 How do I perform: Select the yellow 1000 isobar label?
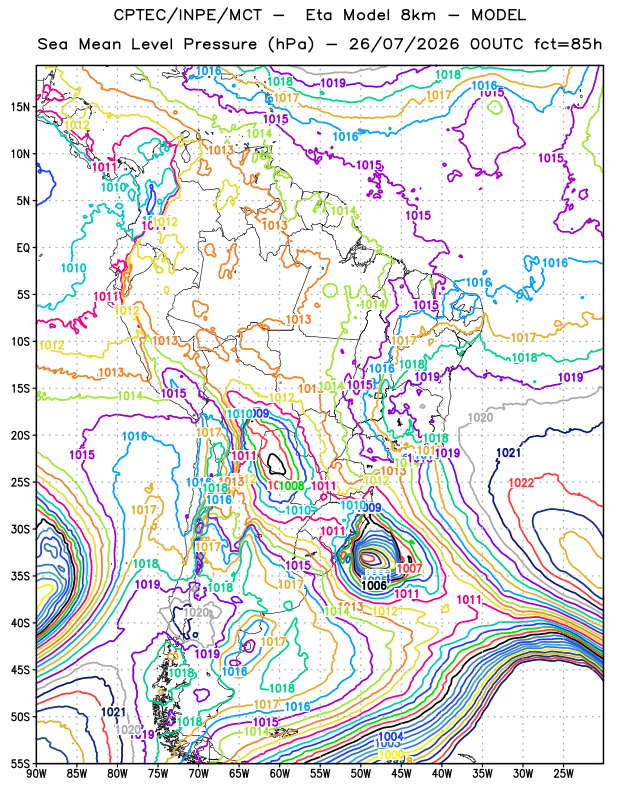[391, 754]
